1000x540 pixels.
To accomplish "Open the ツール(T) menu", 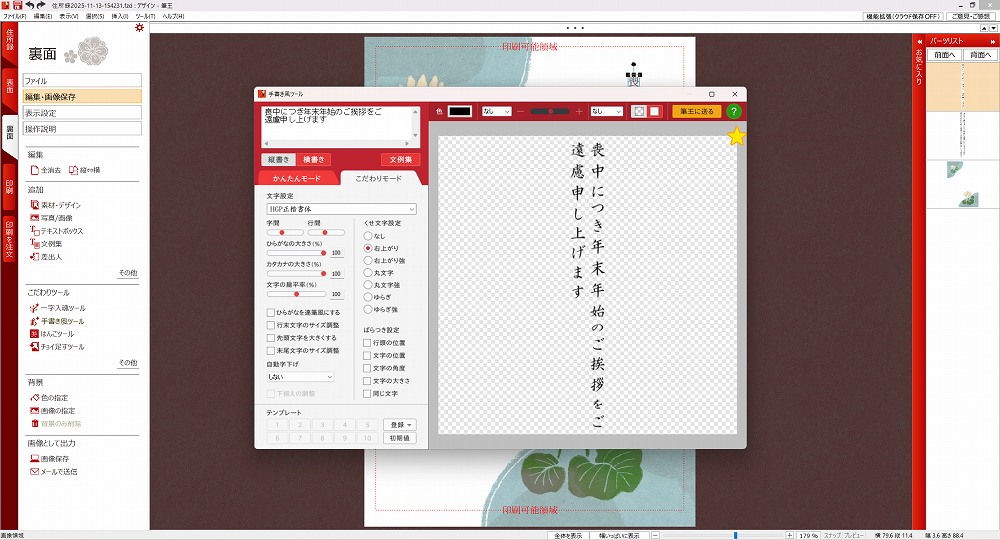I will pos(145,16).
